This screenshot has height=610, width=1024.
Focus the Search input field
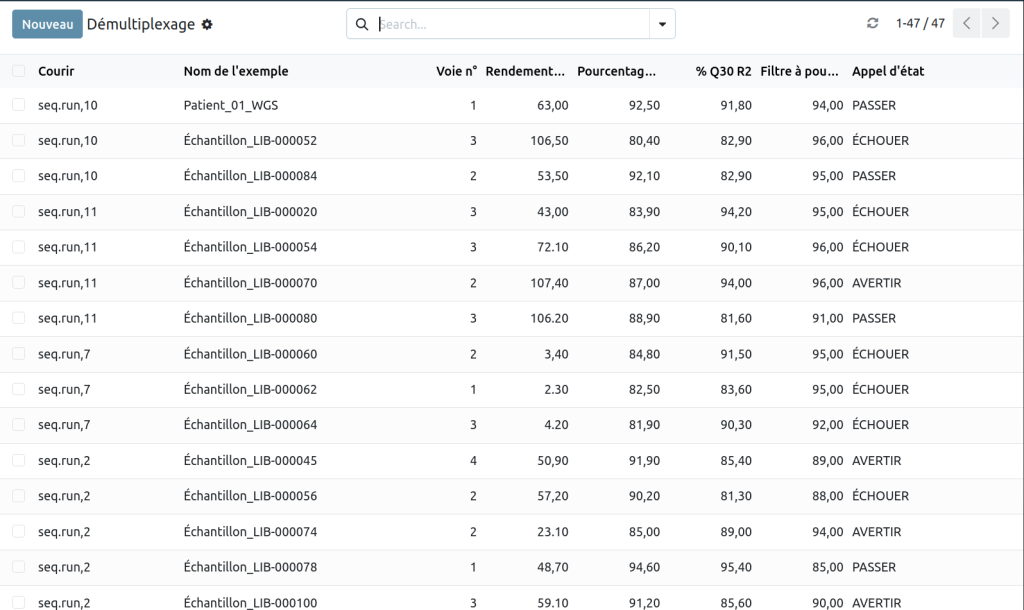pyautogui.click(x=510, y=24)
